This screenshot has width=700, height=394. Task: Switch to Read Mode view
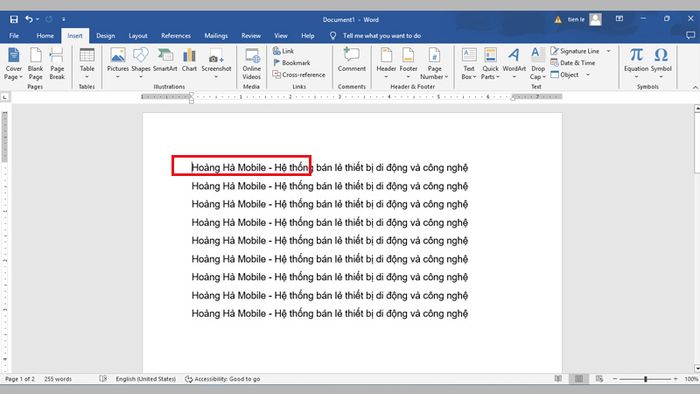pyautogui.click(x=558, y=379)
